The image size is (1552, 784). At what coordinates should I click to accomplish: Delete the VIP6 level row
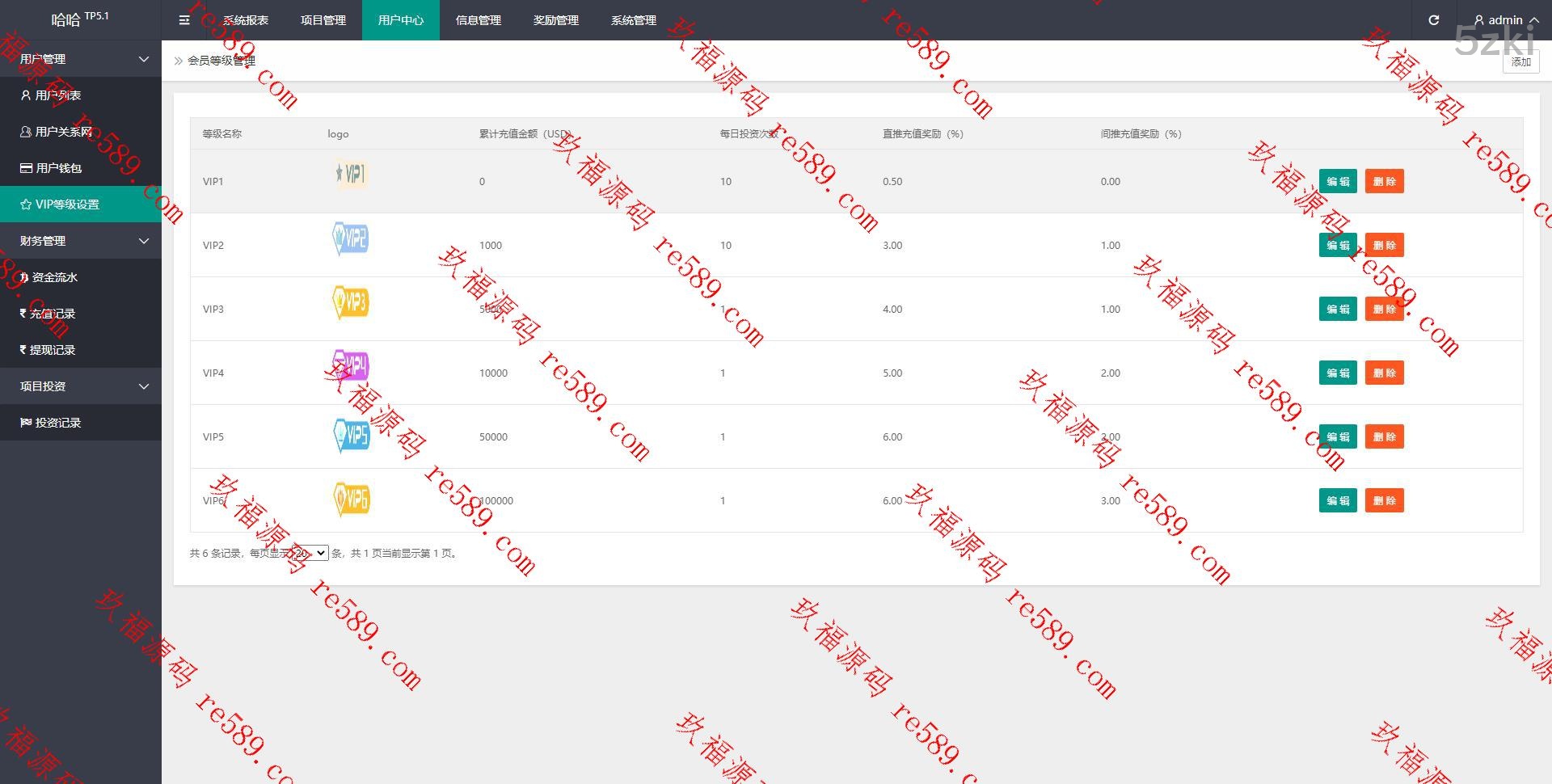pos(1385,500)
